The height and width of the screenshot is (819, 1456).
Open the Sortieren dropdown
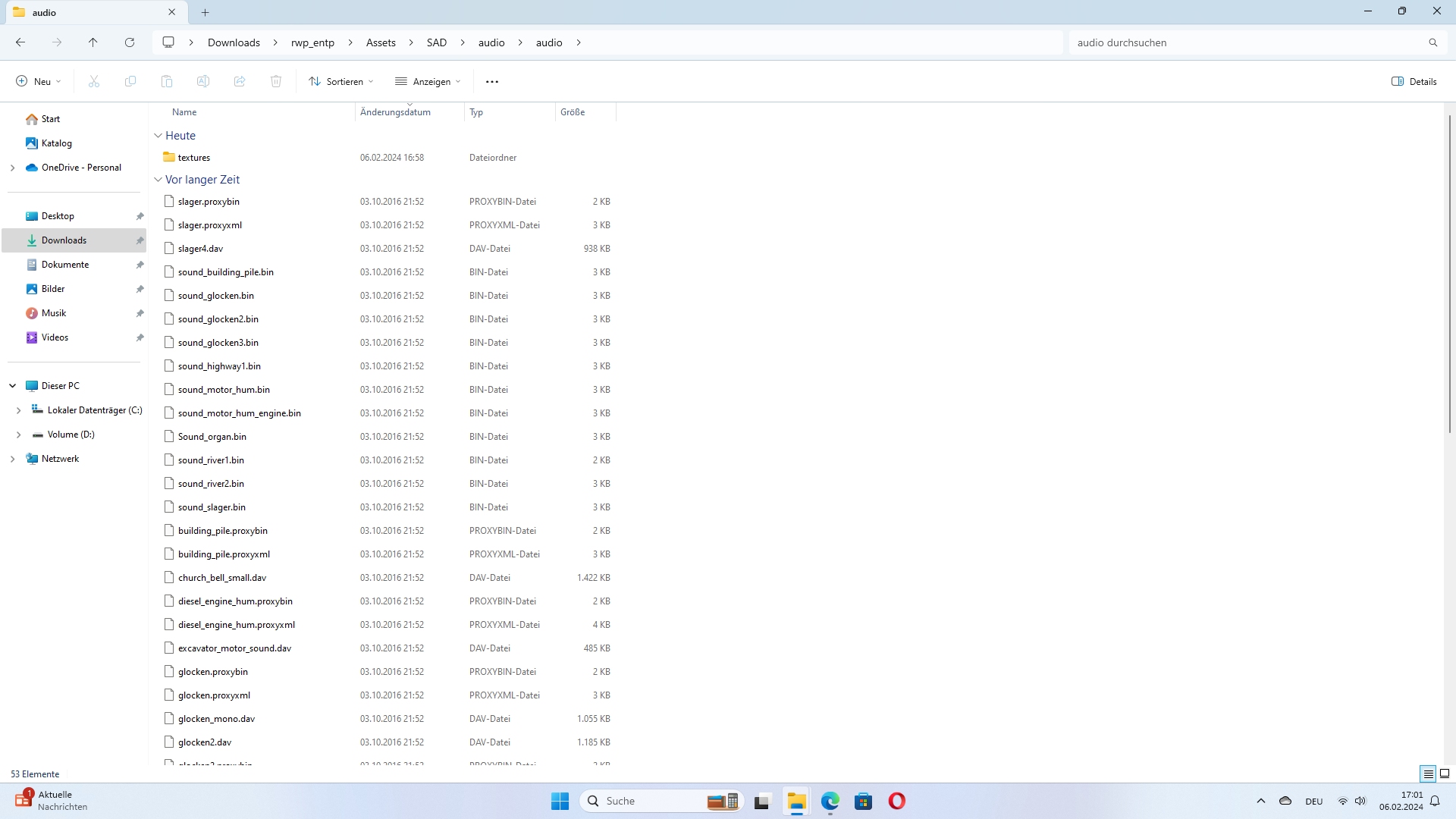pos(341,81)
